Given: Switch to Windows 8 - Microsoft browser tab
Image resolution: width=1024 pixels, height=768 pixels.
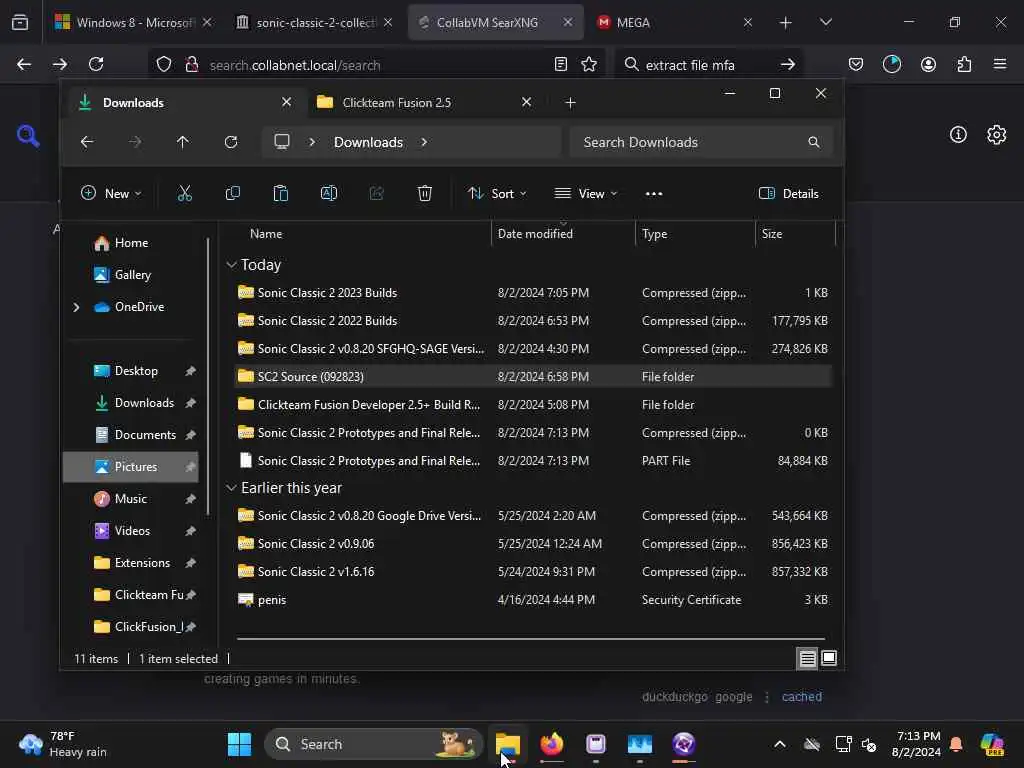Looking at the screenshot, I should pyautogui.click(x=133, y=22).
